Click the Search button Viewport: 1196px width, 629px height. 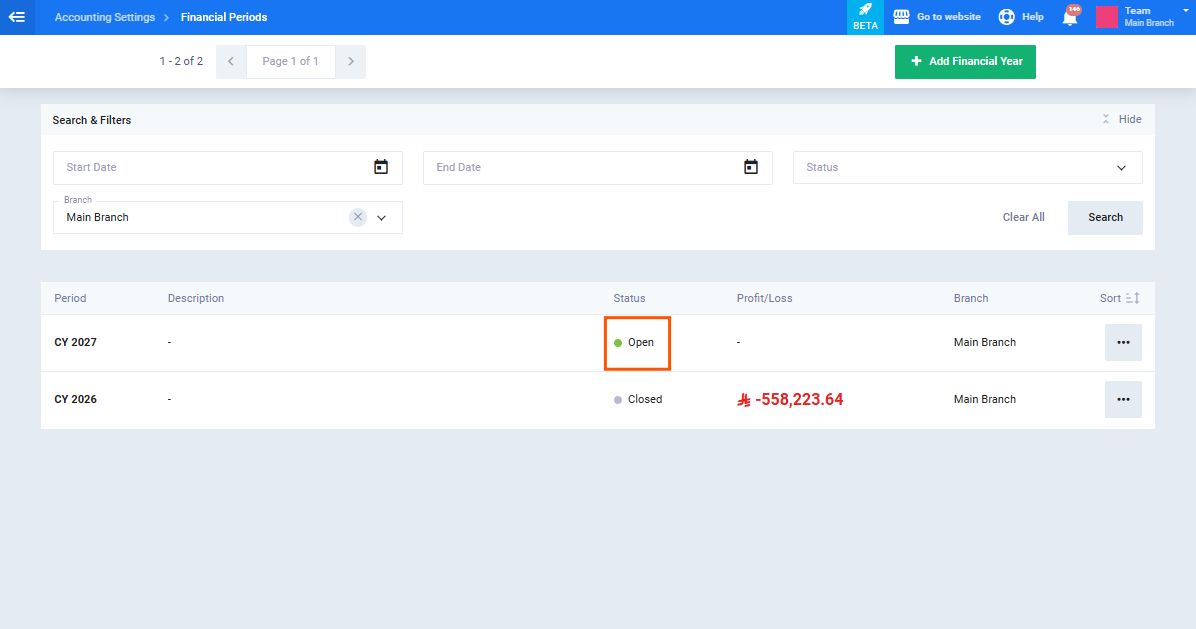coord(1105,217)
